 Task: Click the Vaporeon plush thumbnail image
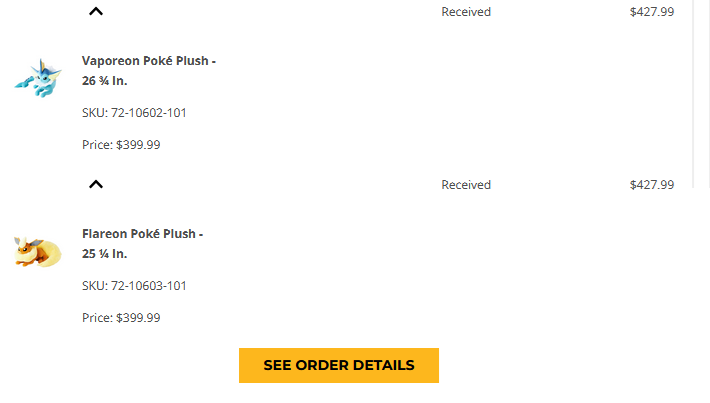point(39,78)
